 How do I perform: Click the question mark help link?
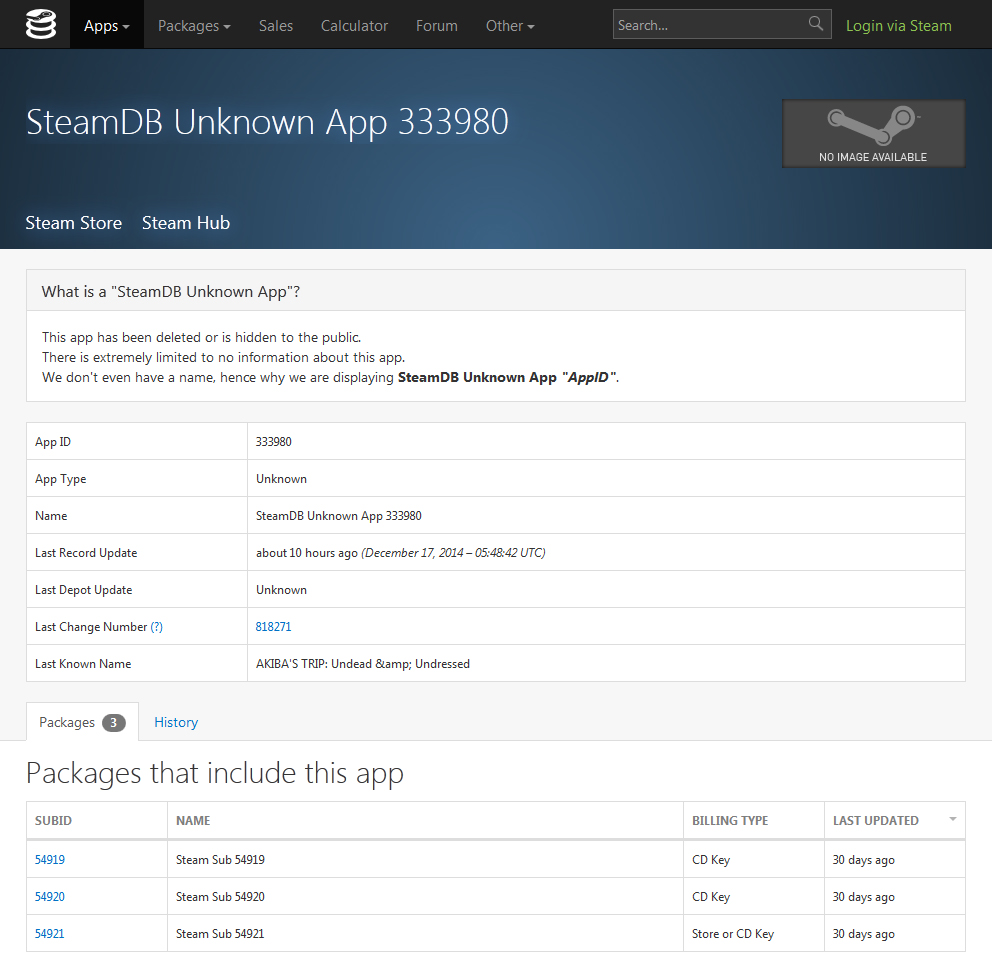coord(156,627)
